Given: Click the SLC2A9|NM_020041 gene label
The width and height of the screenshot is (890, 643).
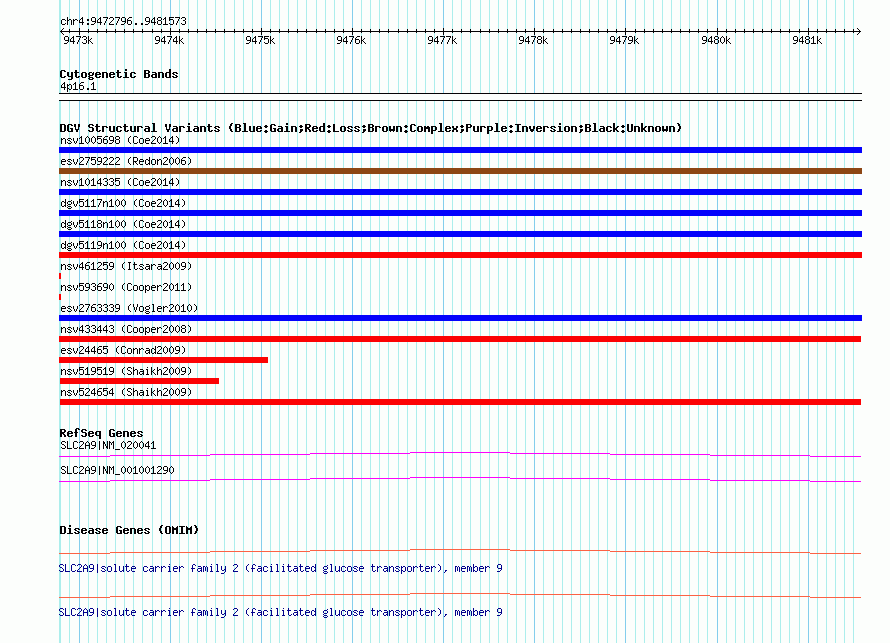Looking at the screenshot, I should click(108, 446).
